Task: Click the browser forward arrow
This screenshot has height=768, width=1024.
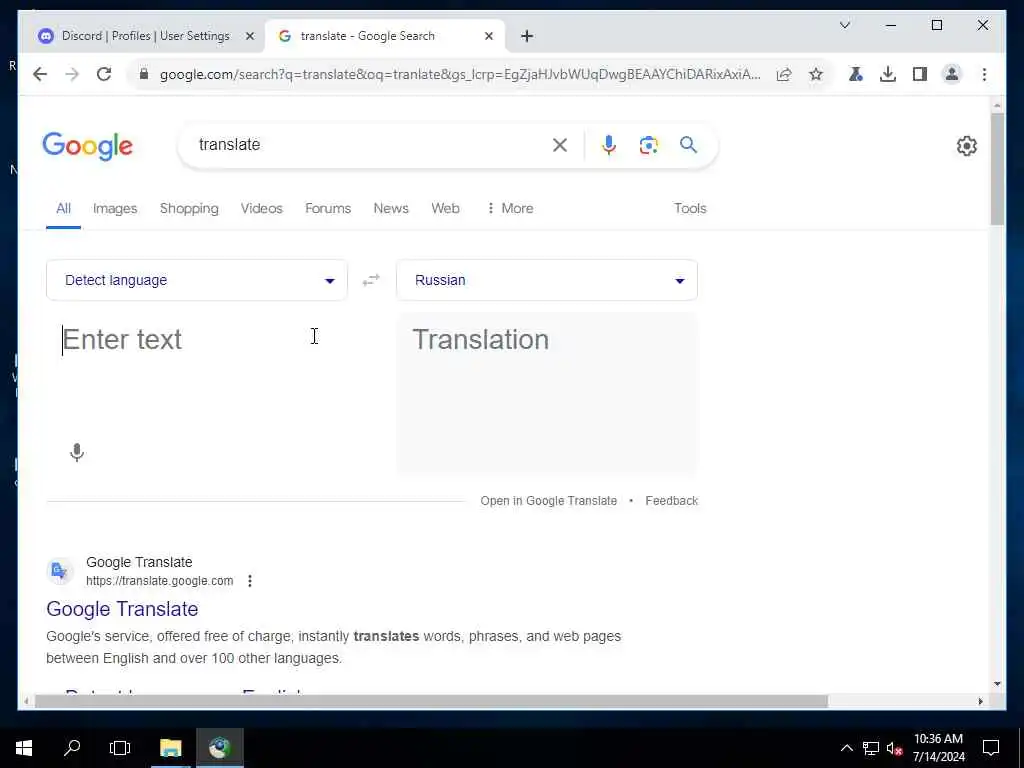Action: coord(72,74)
